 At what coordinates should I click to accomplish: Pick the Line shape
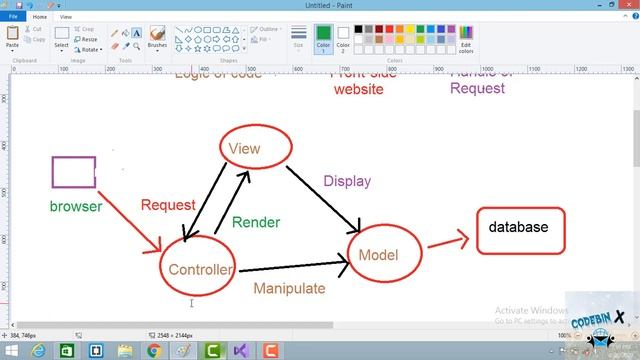click(x=179, y=30)
